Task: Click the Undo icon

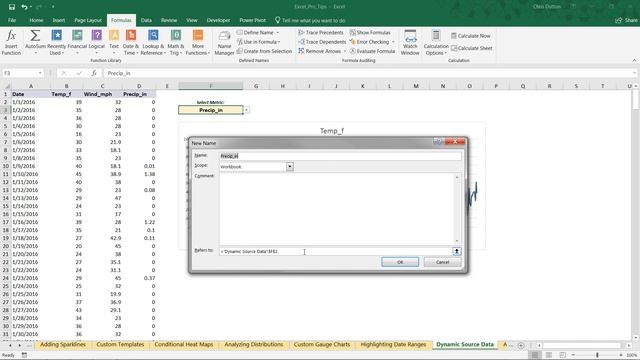Action: point(24,7)
